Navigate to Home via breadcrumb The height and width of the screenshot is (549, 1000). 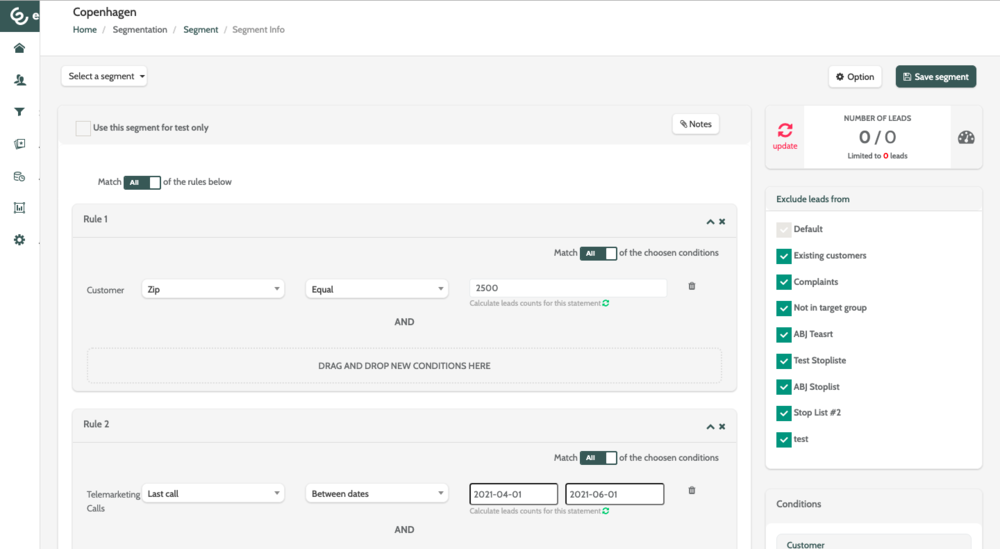pos(85,30)
